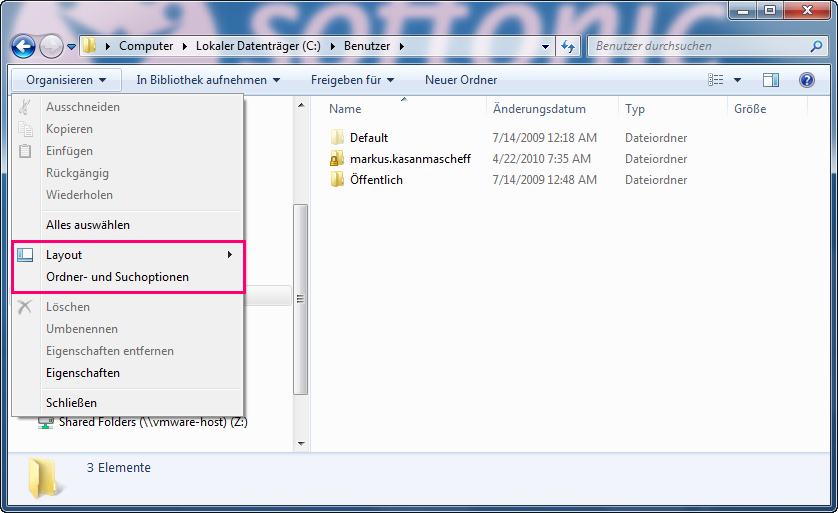
Task: Click the refresh button beside address bar
Action: click(568, 46)
